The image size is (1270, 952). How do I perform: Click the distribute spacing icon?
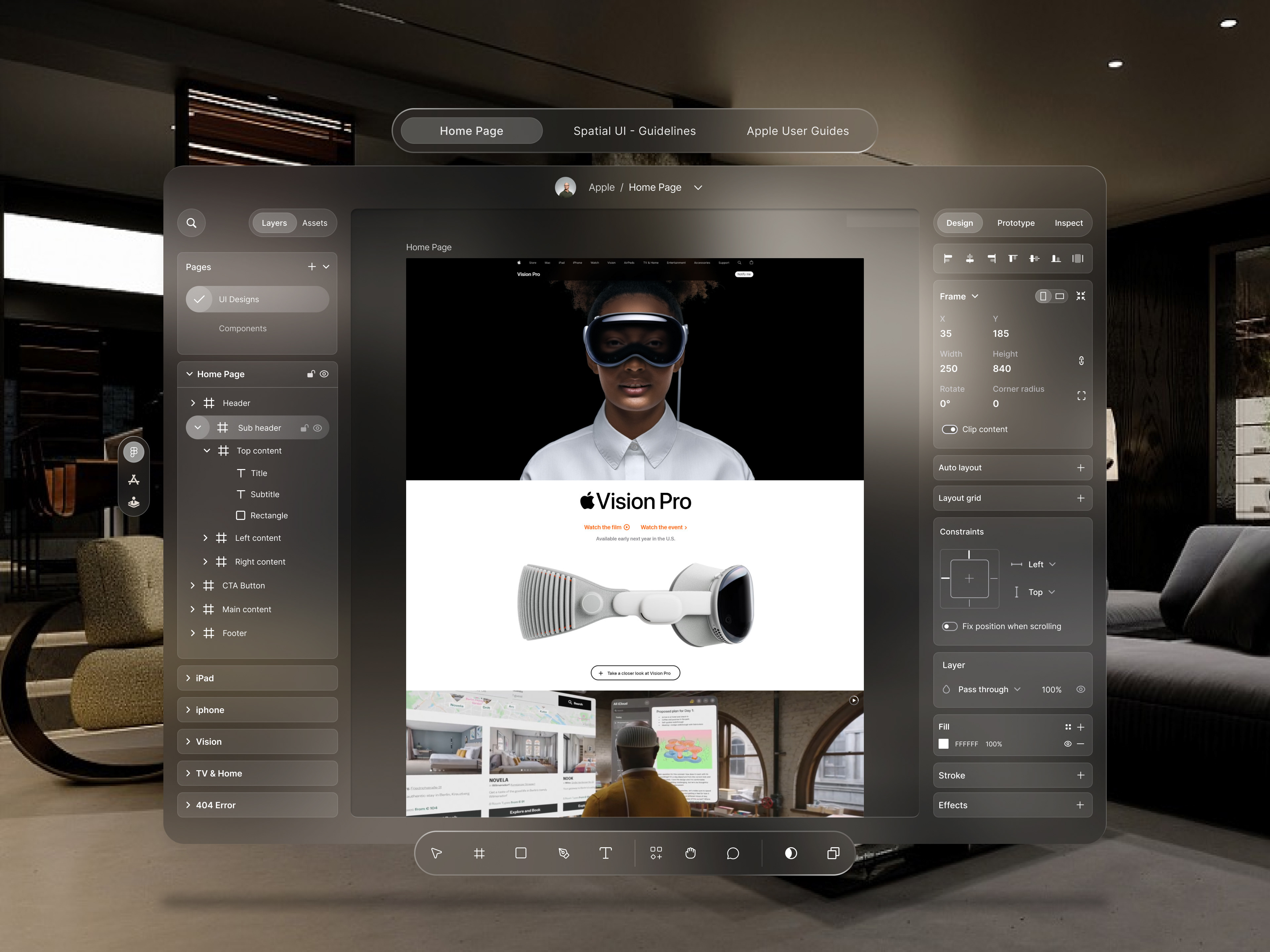tap(1078, 259)
